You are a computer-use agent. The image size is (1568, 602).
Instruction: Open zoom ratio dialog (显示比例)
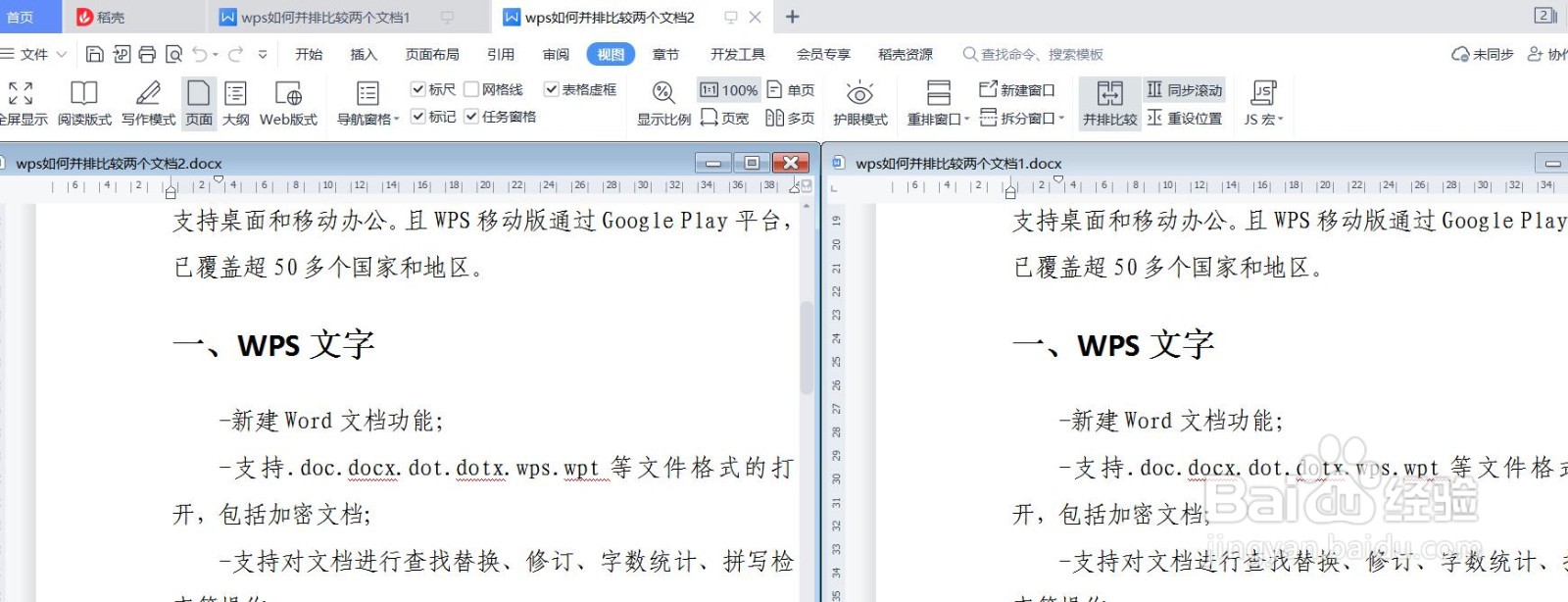point(663,104)
